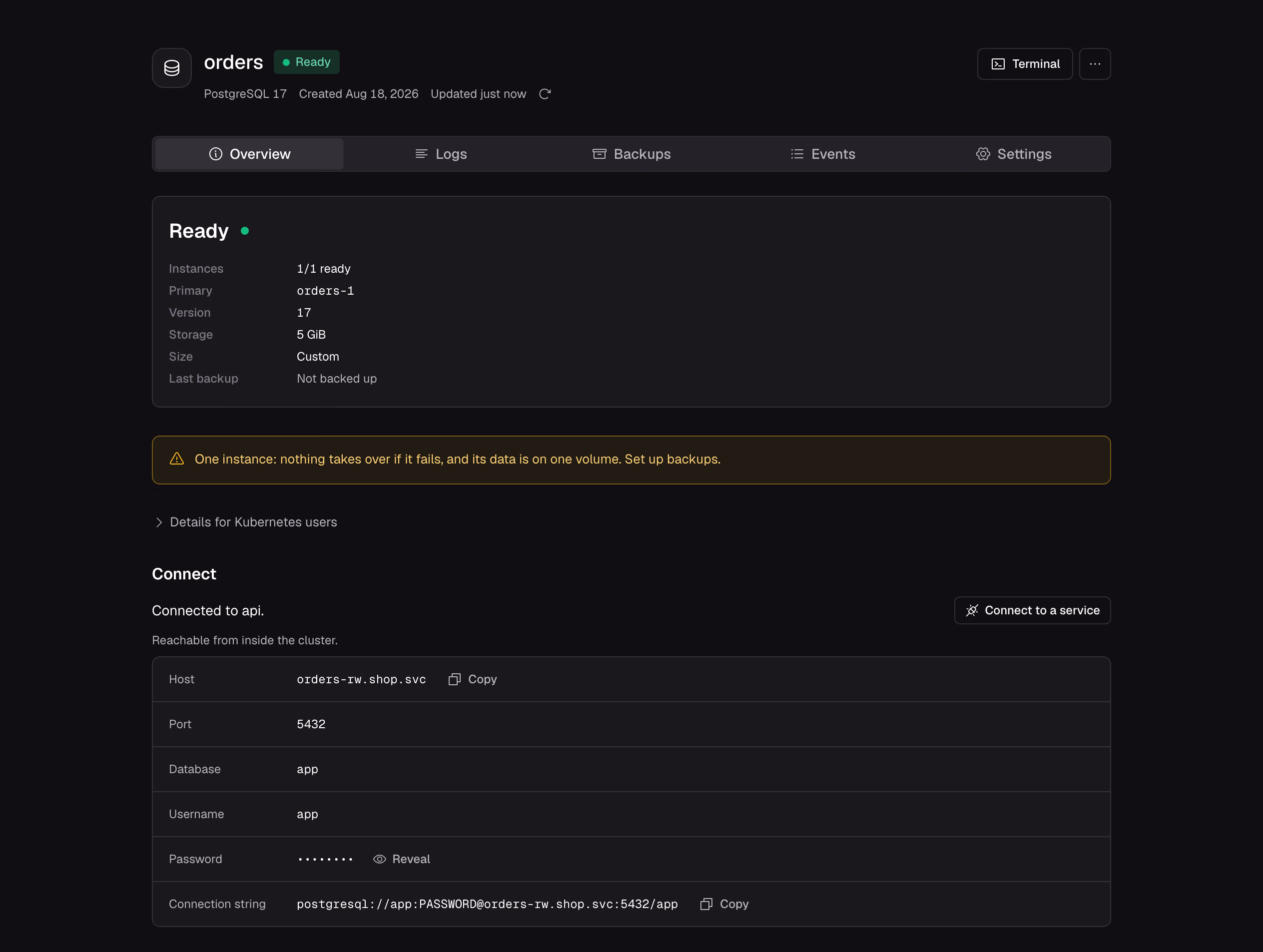Click the orders database icon
This screenshot has width=1263, height=952.
tap(171, 68)
